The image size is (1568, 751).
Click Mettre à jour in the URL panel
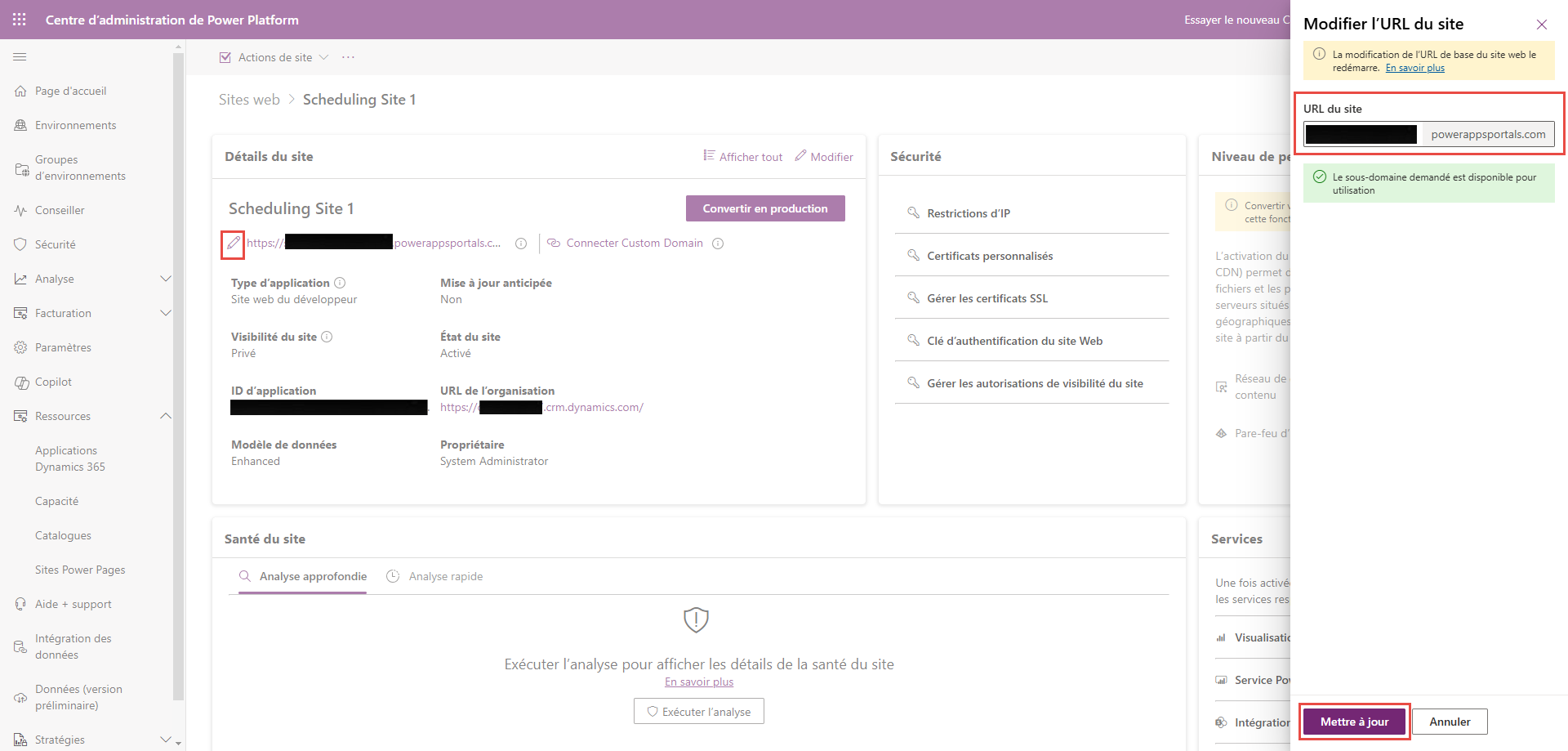pos(1354,722)
